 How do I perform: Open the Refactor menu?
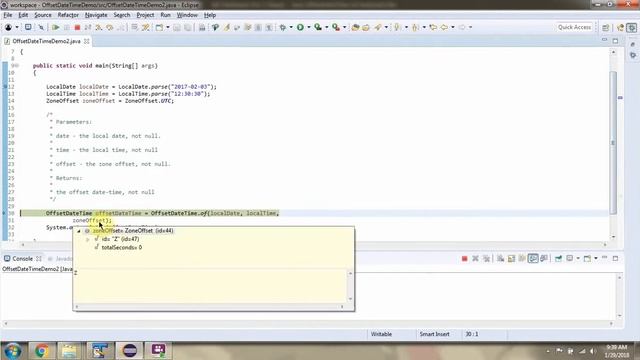(x=68, y=15)
